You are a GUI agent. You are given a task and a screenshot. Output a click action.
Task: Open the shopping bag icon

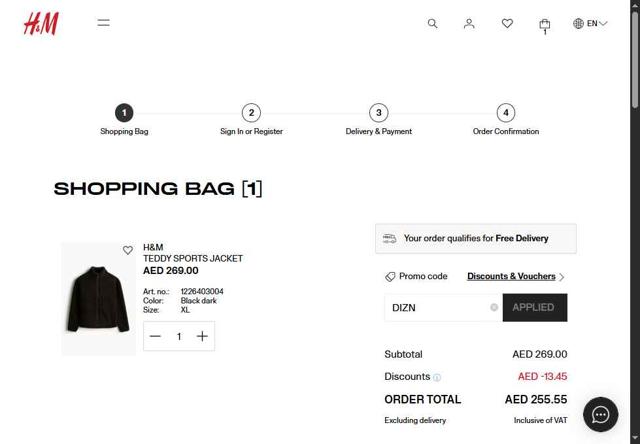[544, 24]
